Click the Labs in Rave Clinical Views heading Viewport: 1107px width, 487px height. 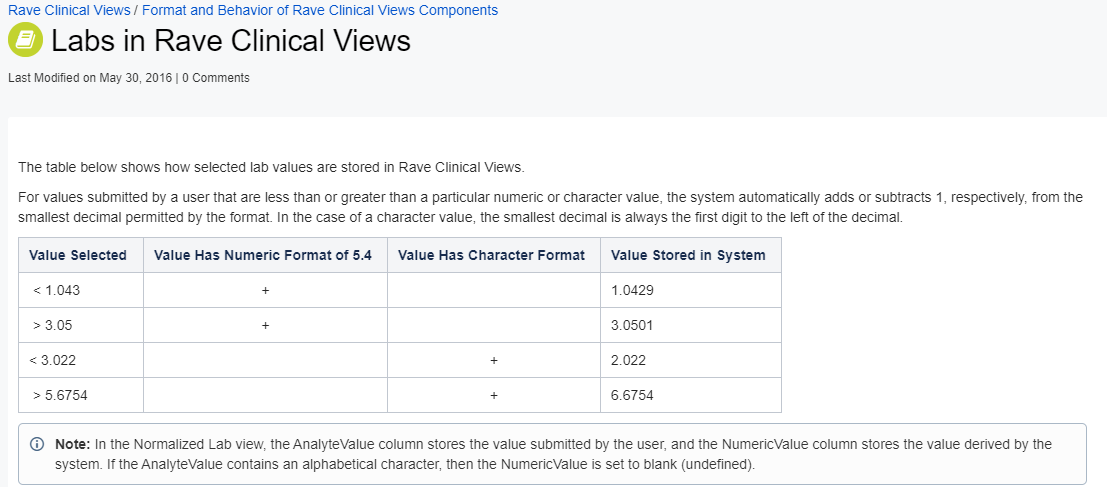pos(231,41)
